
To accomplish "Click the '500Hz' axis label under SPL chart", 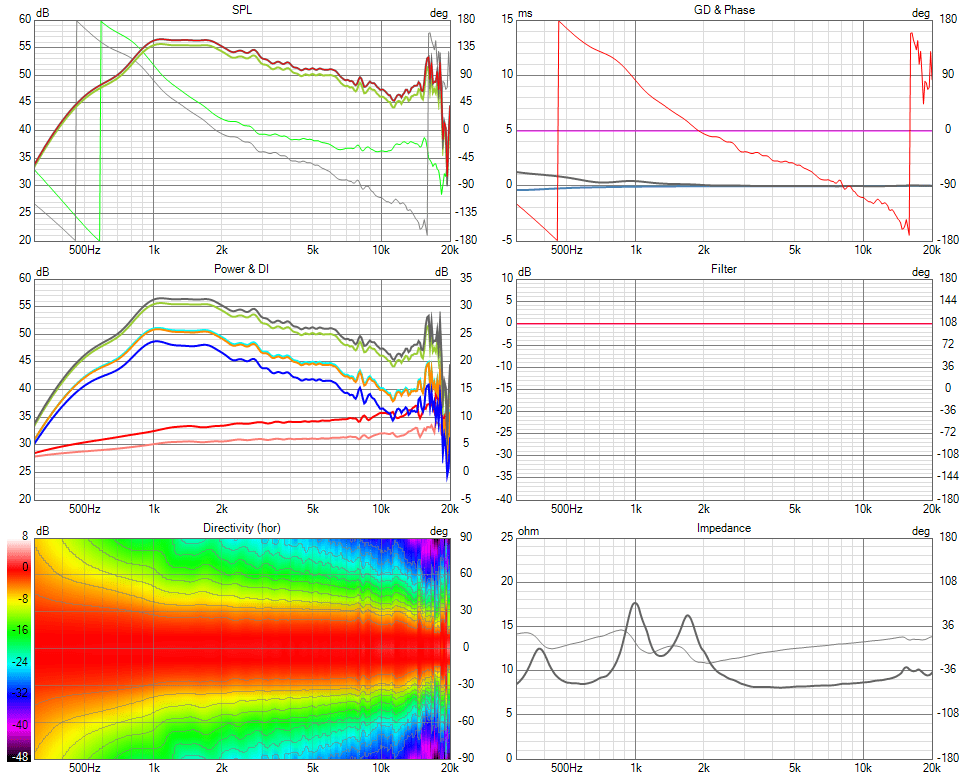I will pos(84,250).
